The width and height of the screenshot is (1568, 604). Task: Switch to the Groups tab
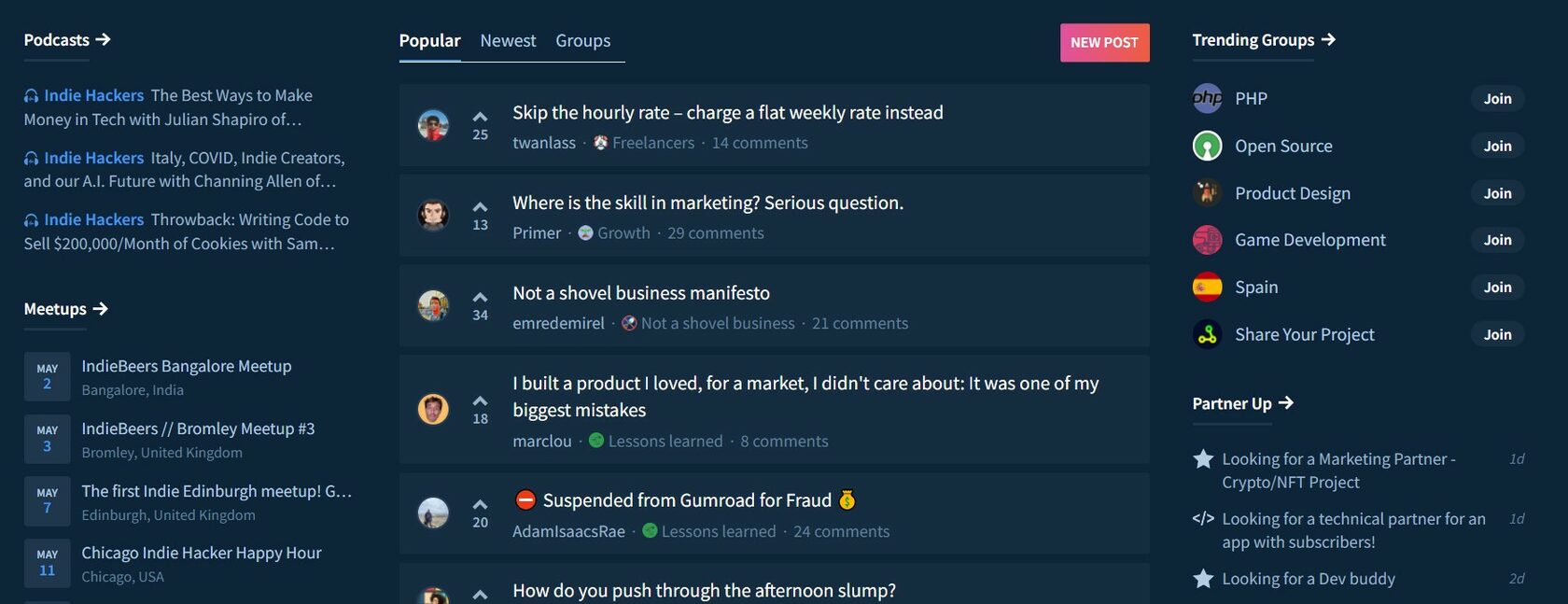click(582, 41)
